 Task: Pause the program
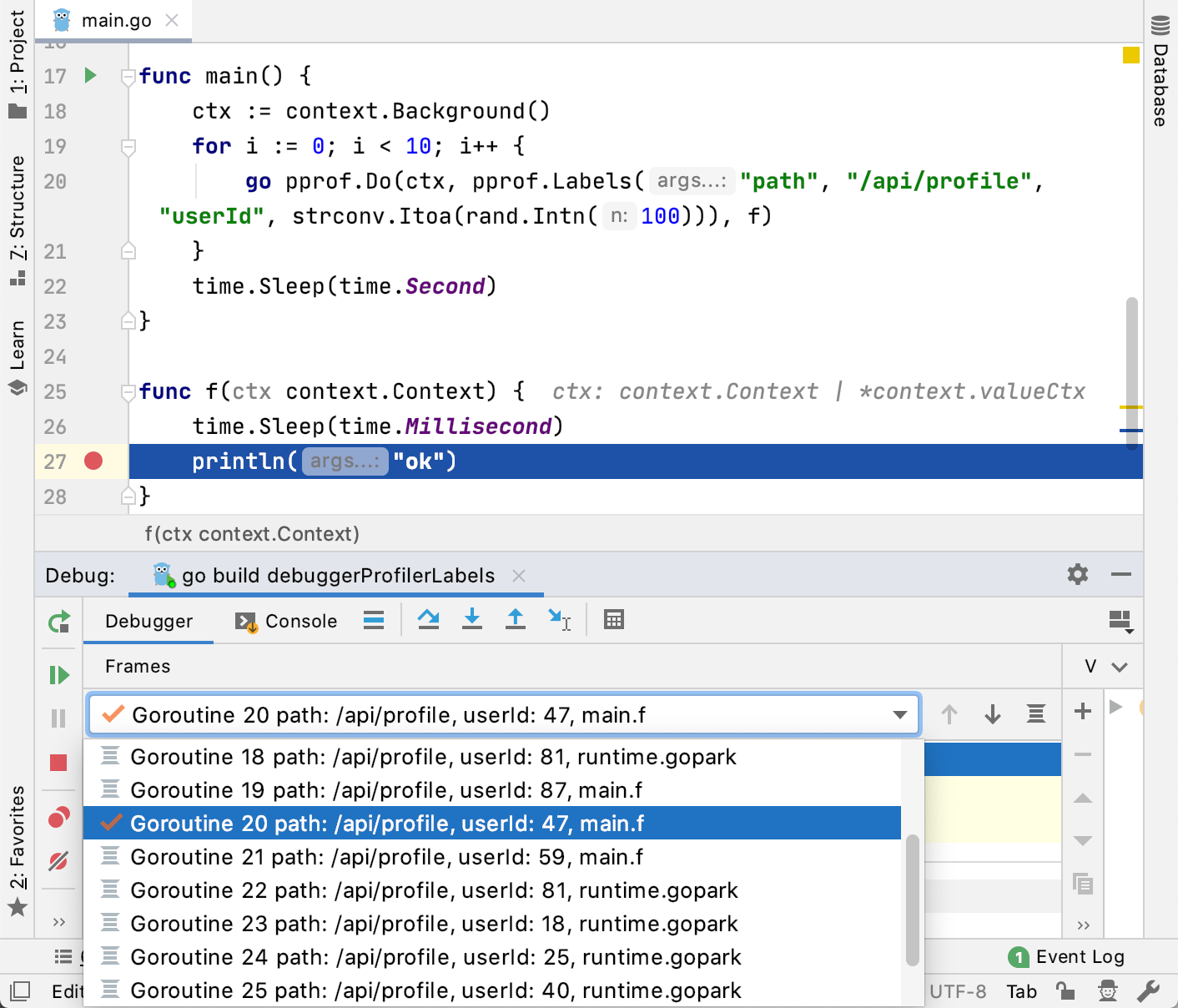(58, 718)
